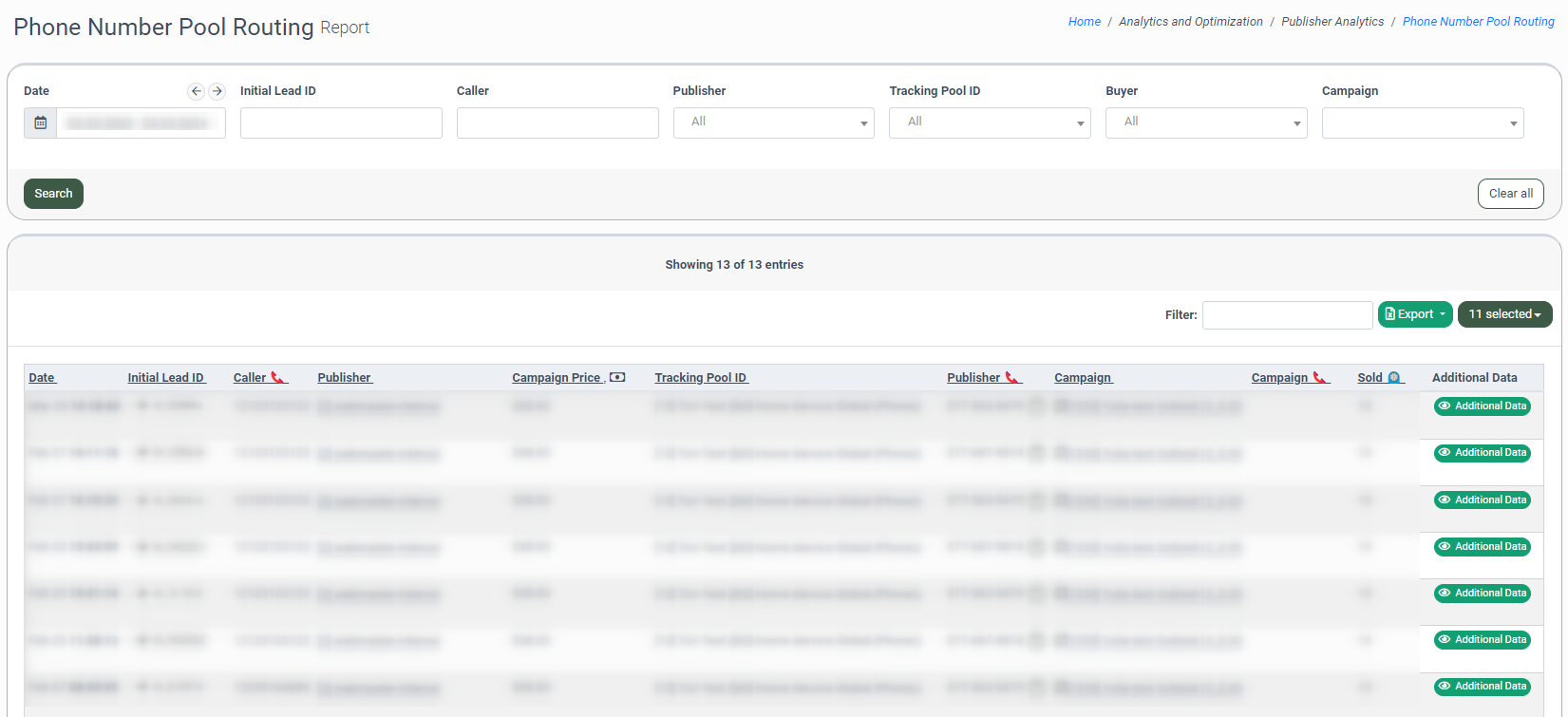The height and width of the screenshot is (717, 1568).
Task: Show Additional Data for the first row
Action: 1482,406
